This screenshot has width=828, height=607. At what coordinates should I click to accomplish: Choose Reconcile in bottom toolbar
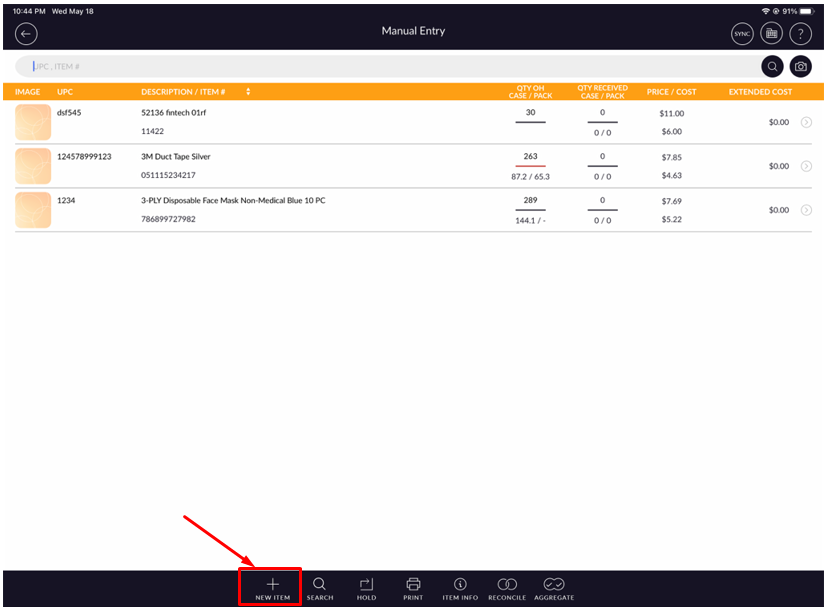point(507,588)
